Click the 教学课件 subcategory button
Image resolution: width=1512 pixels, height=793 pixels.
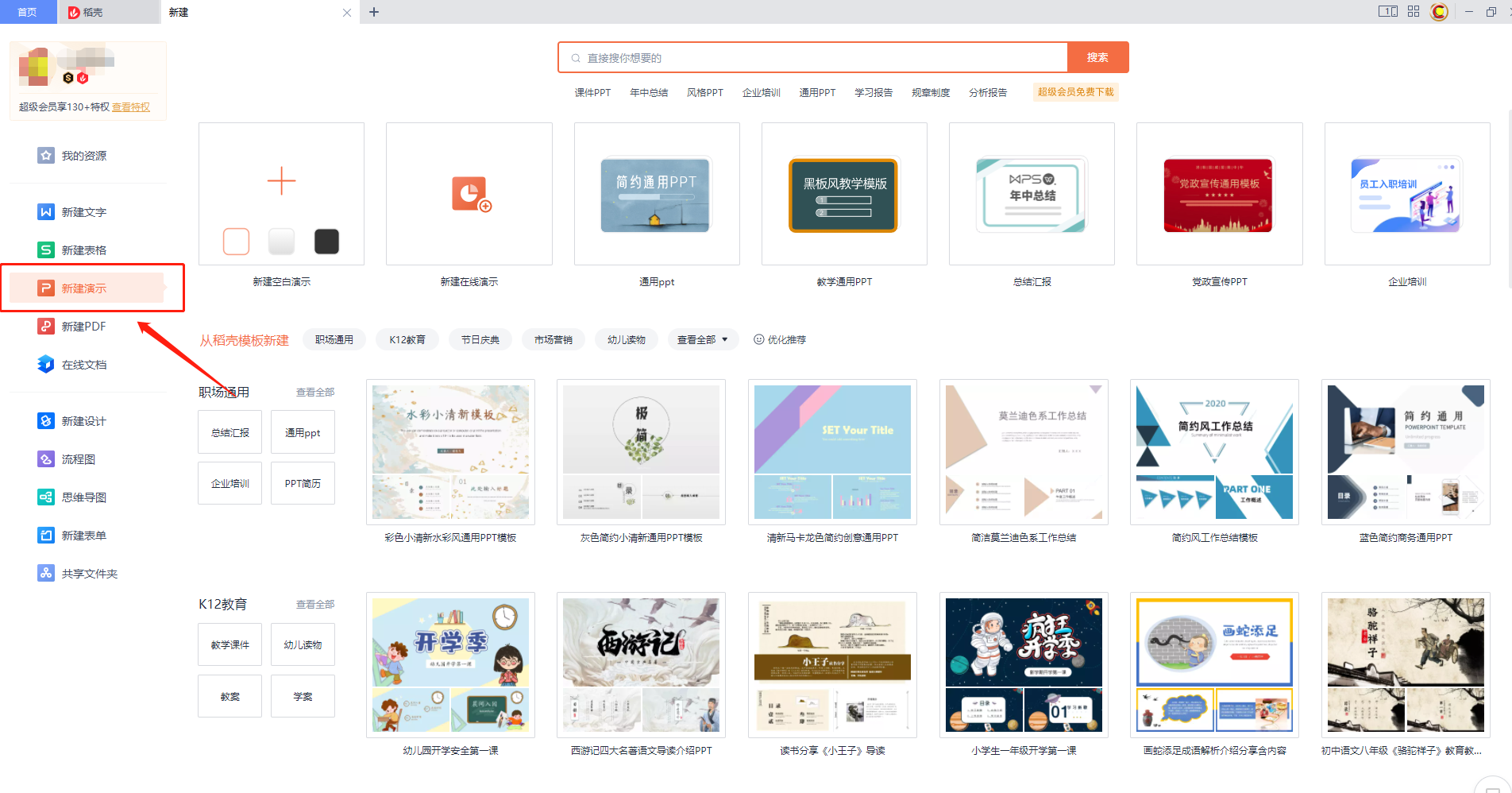click(230, 644)
